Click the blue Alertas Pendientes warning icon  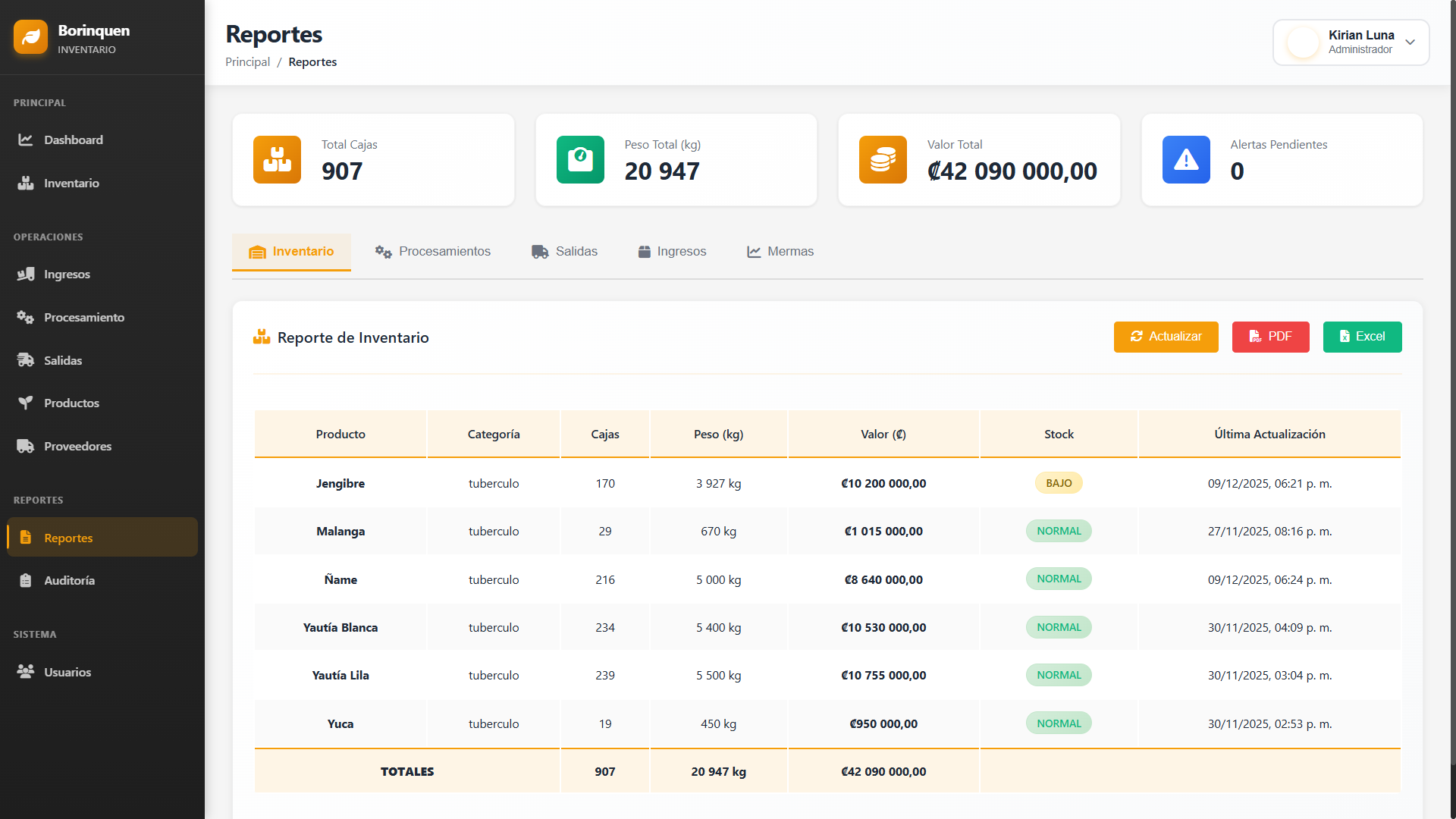(x=1186, y=160)
